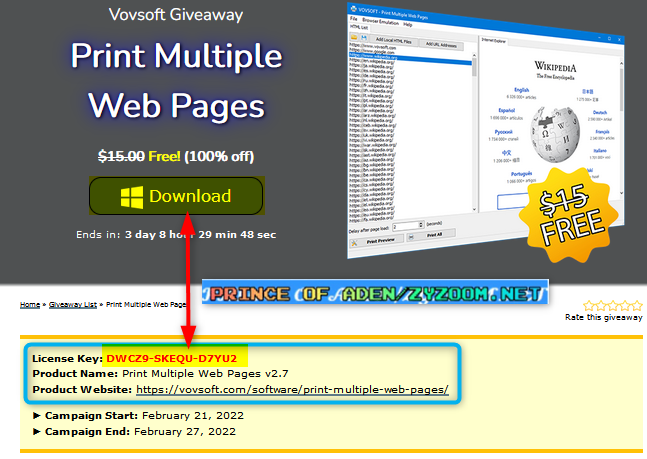
Task: Open the vovsoft.com product website link
Action: [x=292, y=390]
